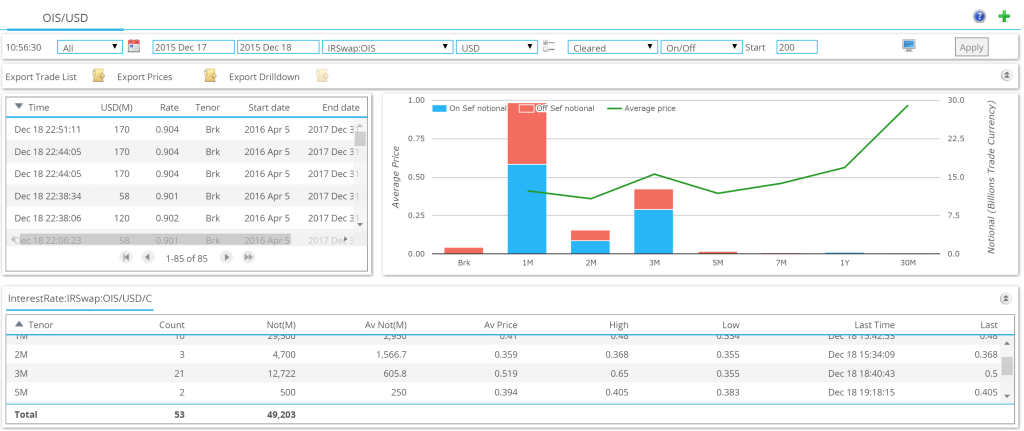Open the calendar date picker icon
Viewport: 1024px width, 431px height.
[x=134, y=46]
